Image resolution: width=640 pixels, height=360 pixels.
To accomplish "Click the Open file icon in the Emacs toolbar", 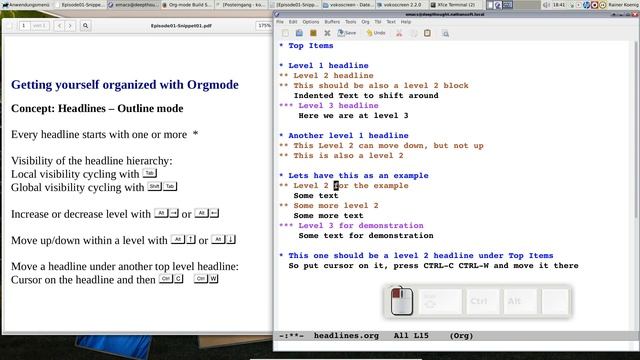I will click(x=299, y=33).
